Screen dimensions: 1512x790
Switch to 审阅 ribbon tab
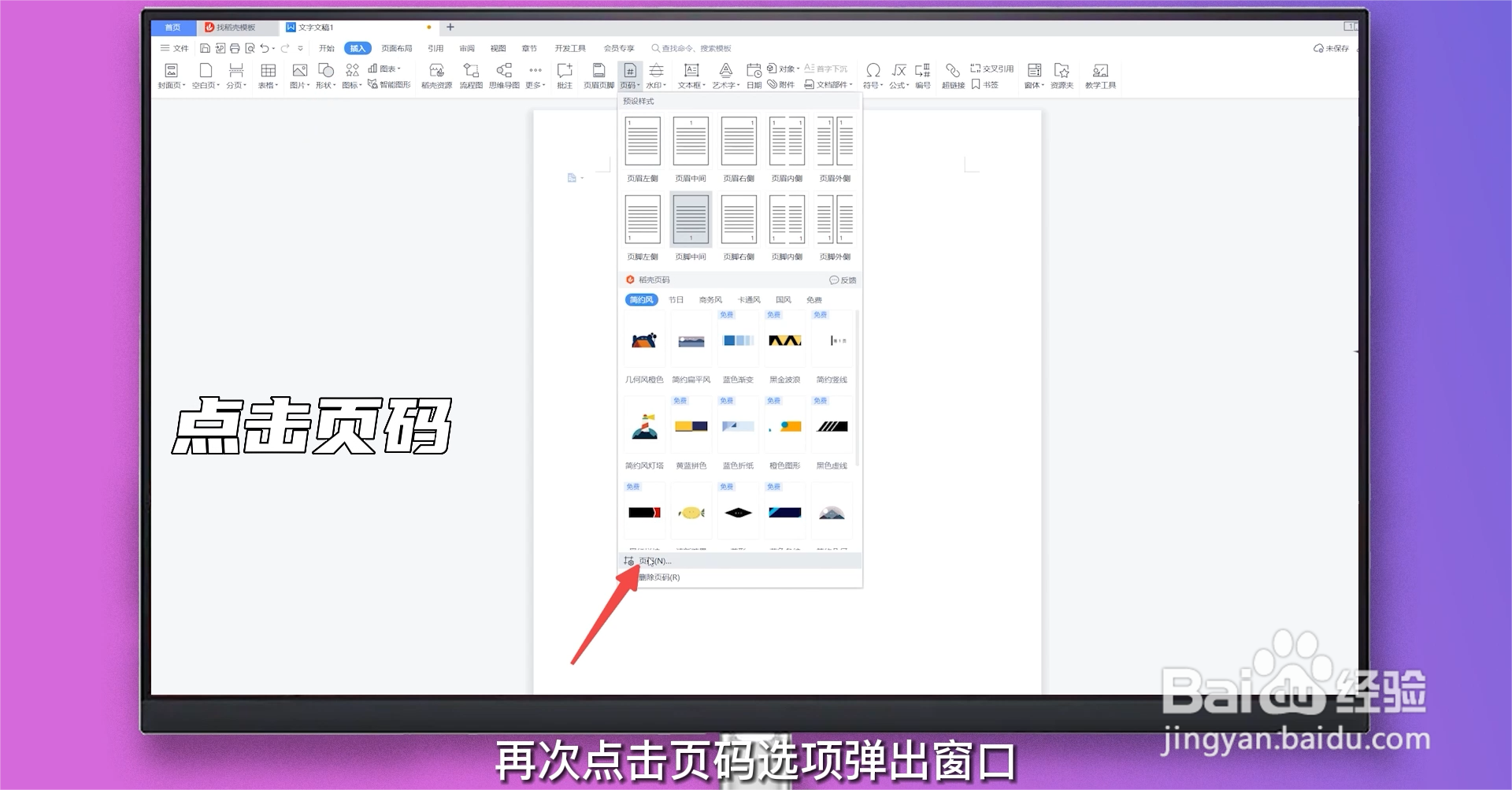[467, 49]
